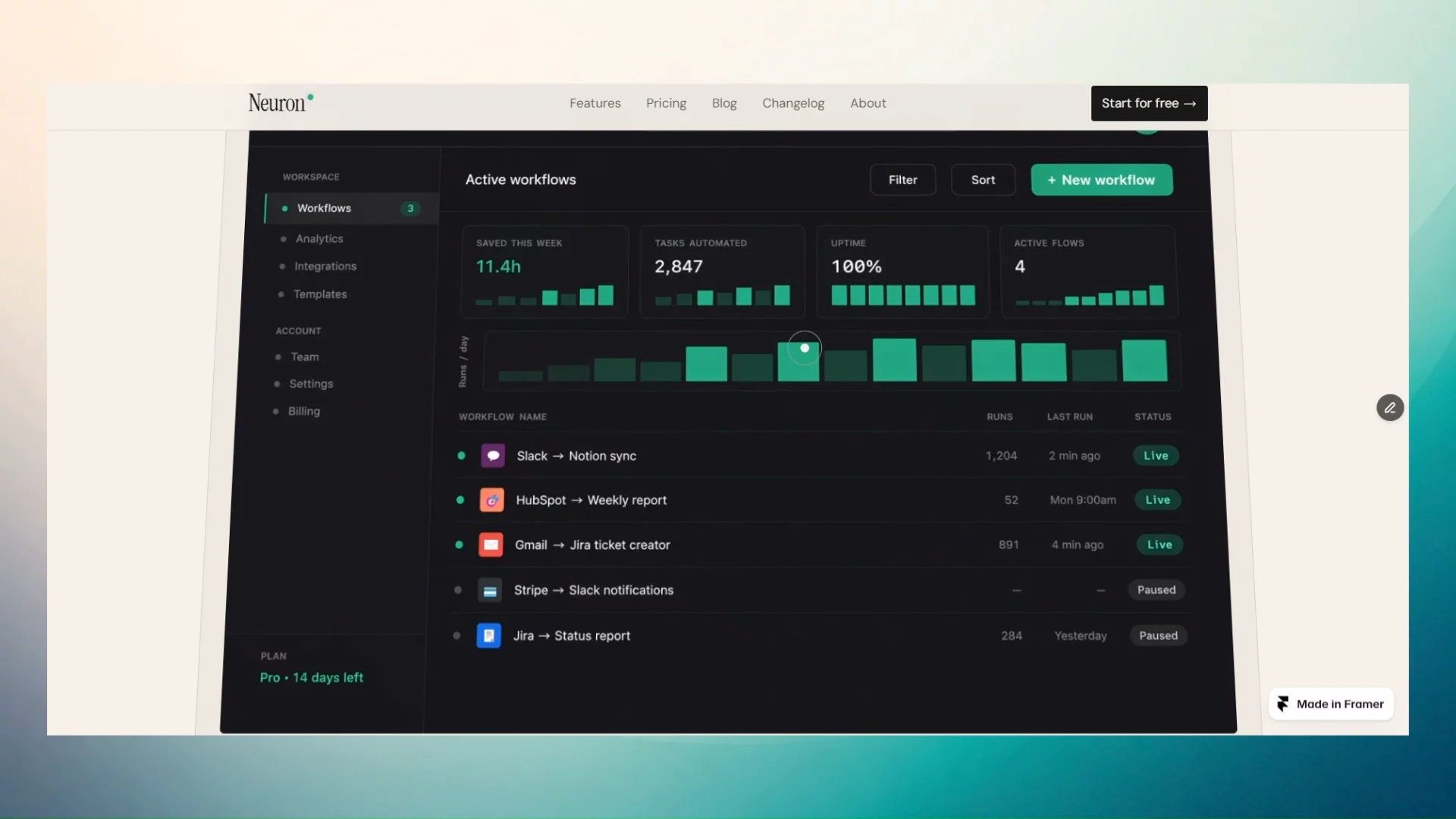Image resolution: width=1456 pixels, height=819 pixels.
Task: Go to the Pricing page
Action: [666, 103]
